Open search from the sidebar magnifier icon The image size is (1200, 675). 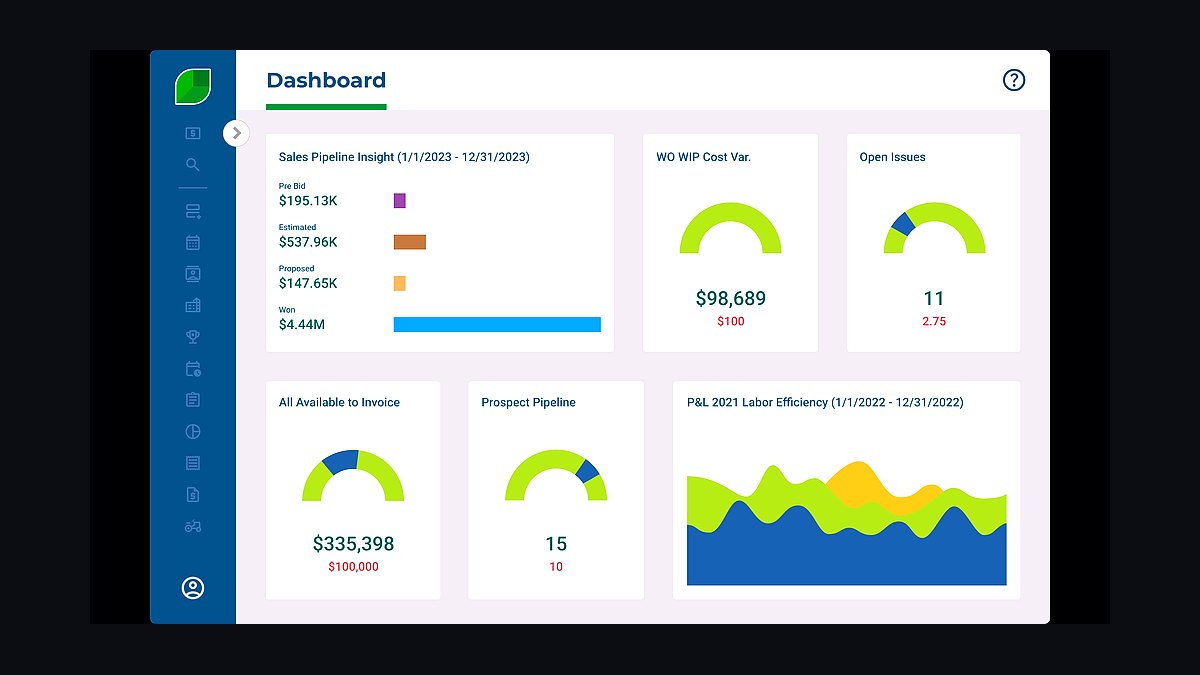tap(193, 165)
